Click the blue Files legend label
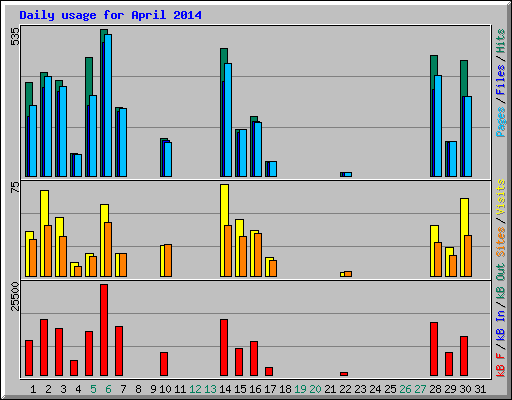 point(501,80)
